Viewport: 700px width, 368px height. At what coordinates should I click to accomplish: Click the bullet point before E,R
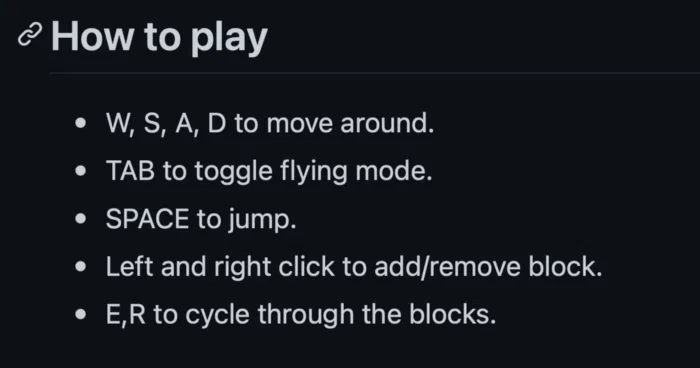81,314
